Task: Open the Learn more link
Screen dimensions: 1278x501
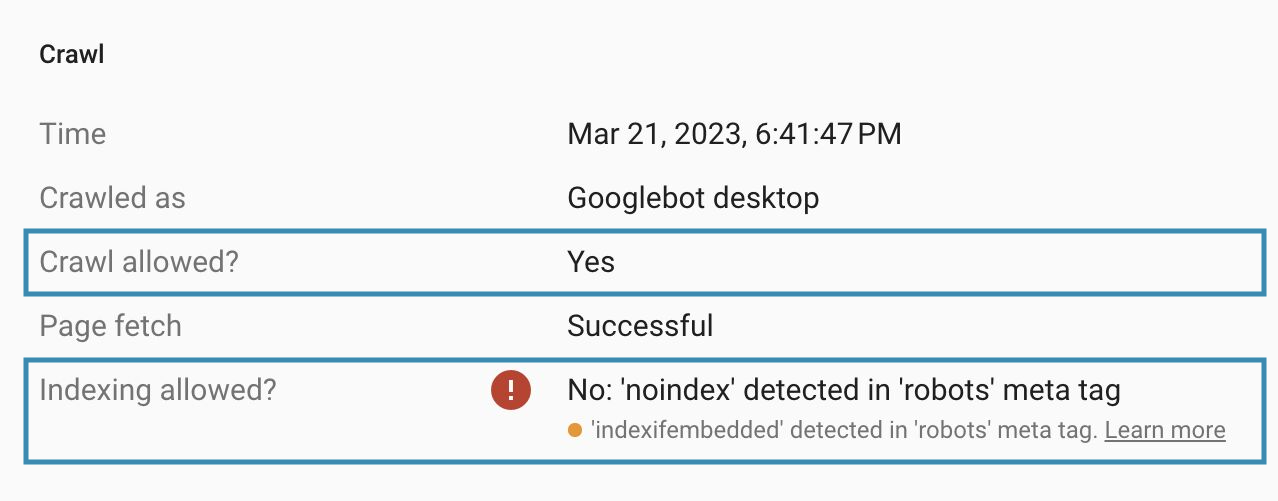Action: tap(1165, 431)
